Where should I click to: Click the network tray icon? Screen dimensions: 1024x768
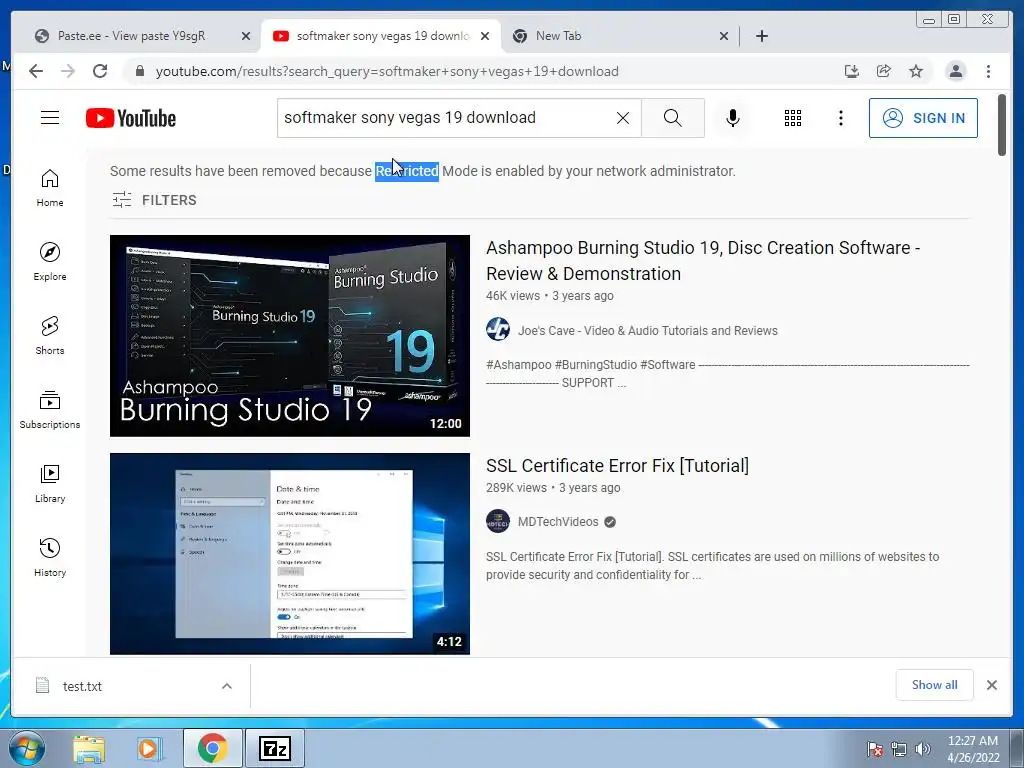pos(899,749)
